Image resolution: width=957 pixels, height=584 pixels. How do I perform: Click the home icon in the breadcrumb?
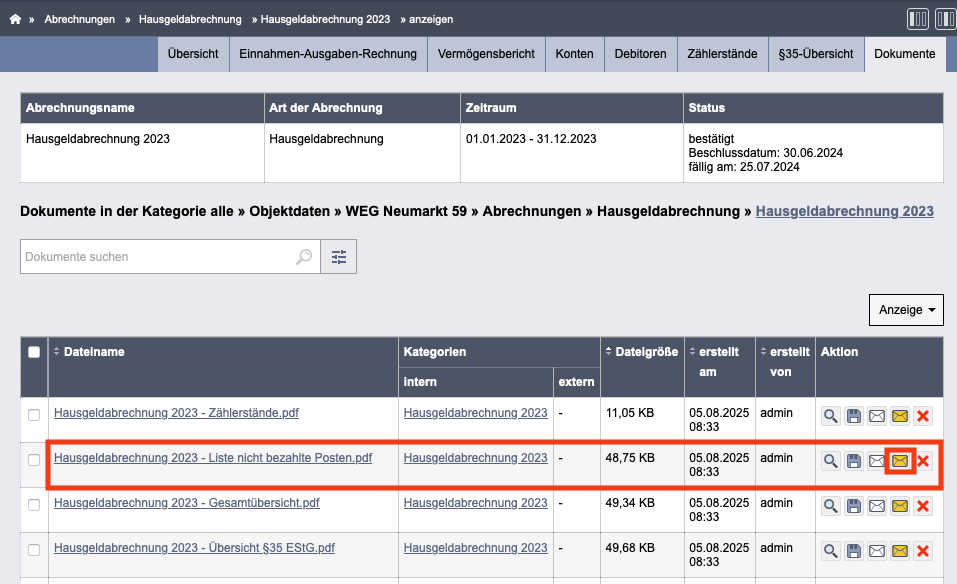point(15,20)
